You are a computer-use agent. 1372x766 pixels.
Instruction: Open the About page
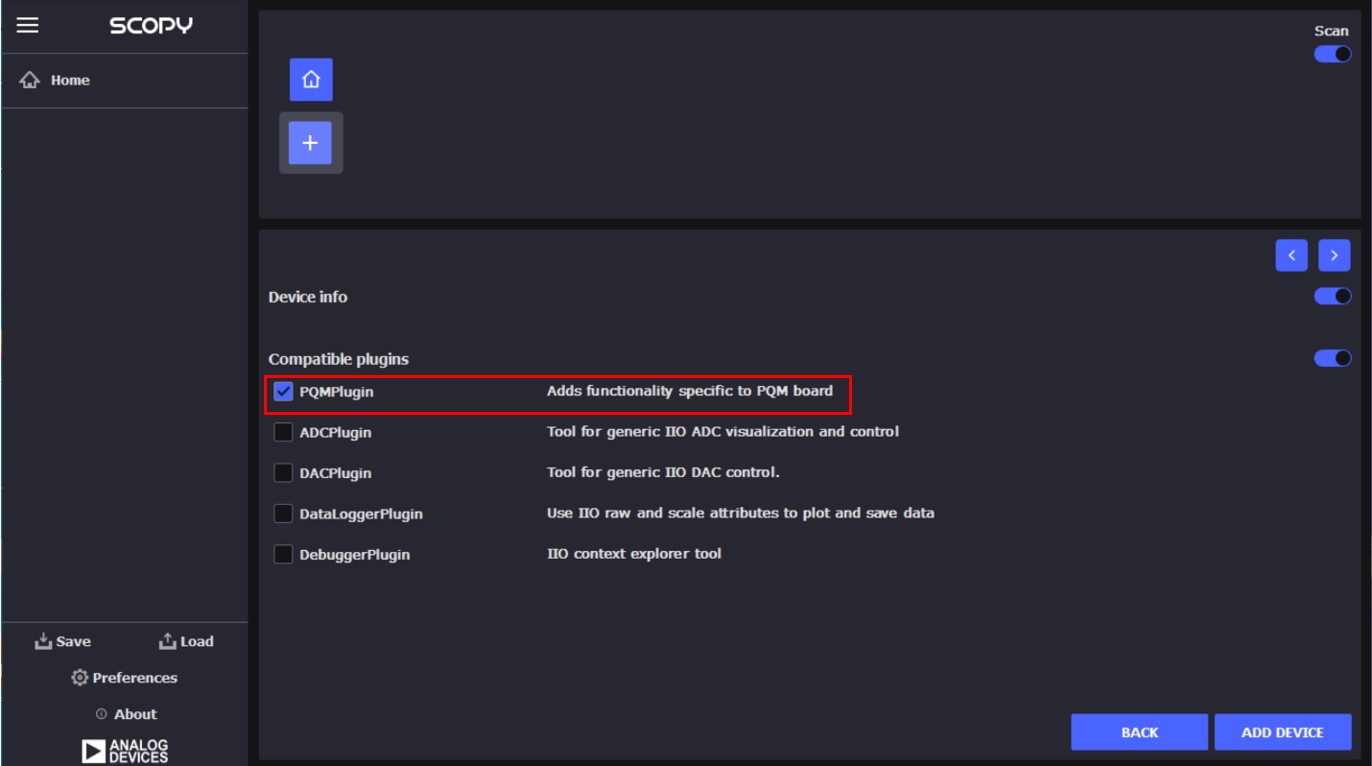(x=126, y=714)
